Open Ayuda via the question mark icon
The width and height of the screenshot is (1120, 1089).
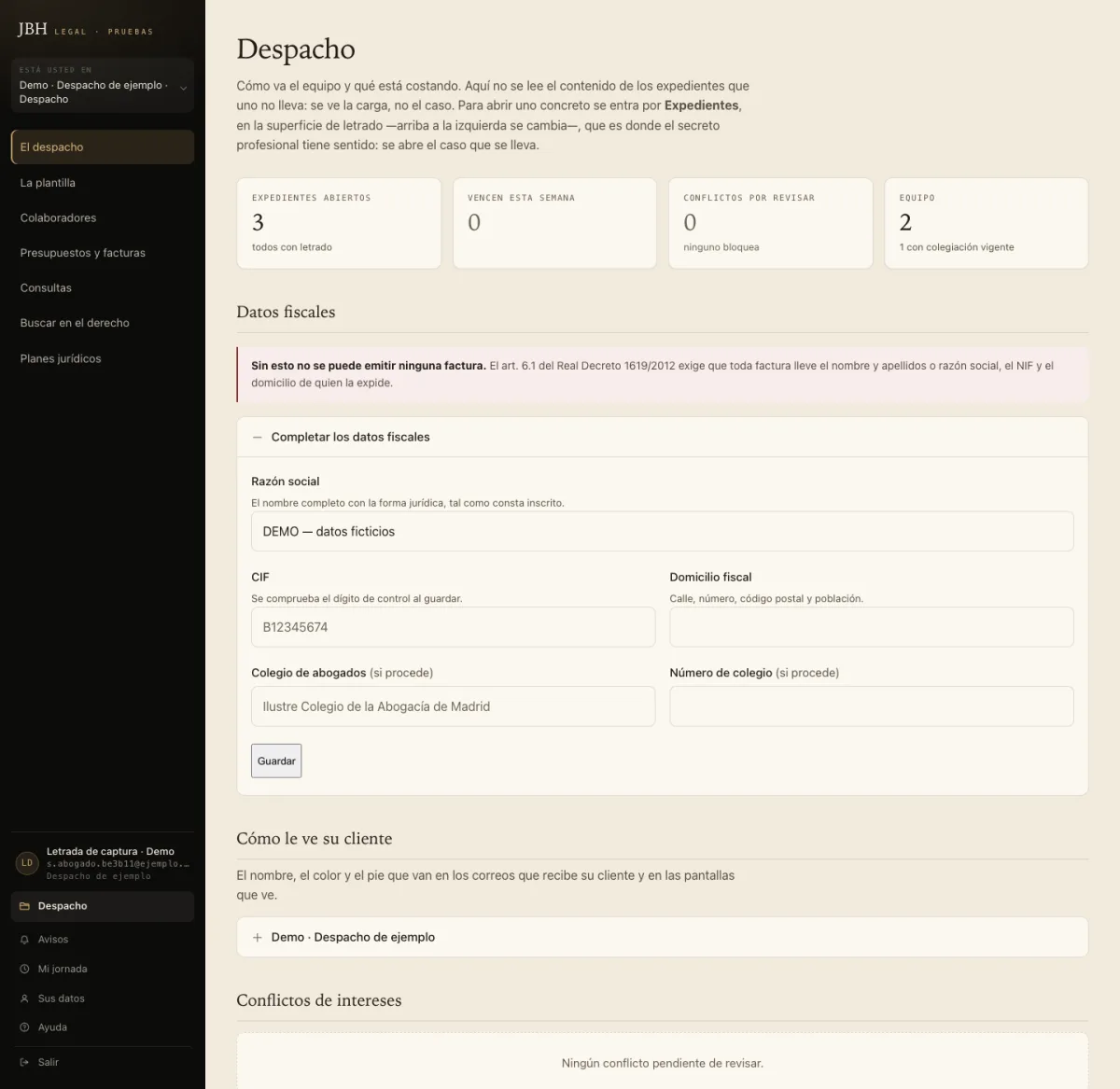25,1027
